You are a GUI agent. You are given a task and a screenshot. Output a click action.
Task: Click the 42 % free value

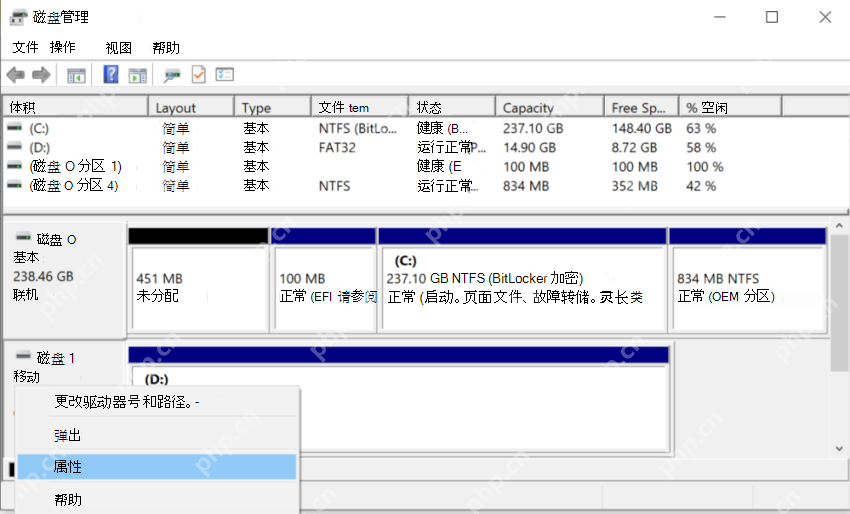point(701,186)
